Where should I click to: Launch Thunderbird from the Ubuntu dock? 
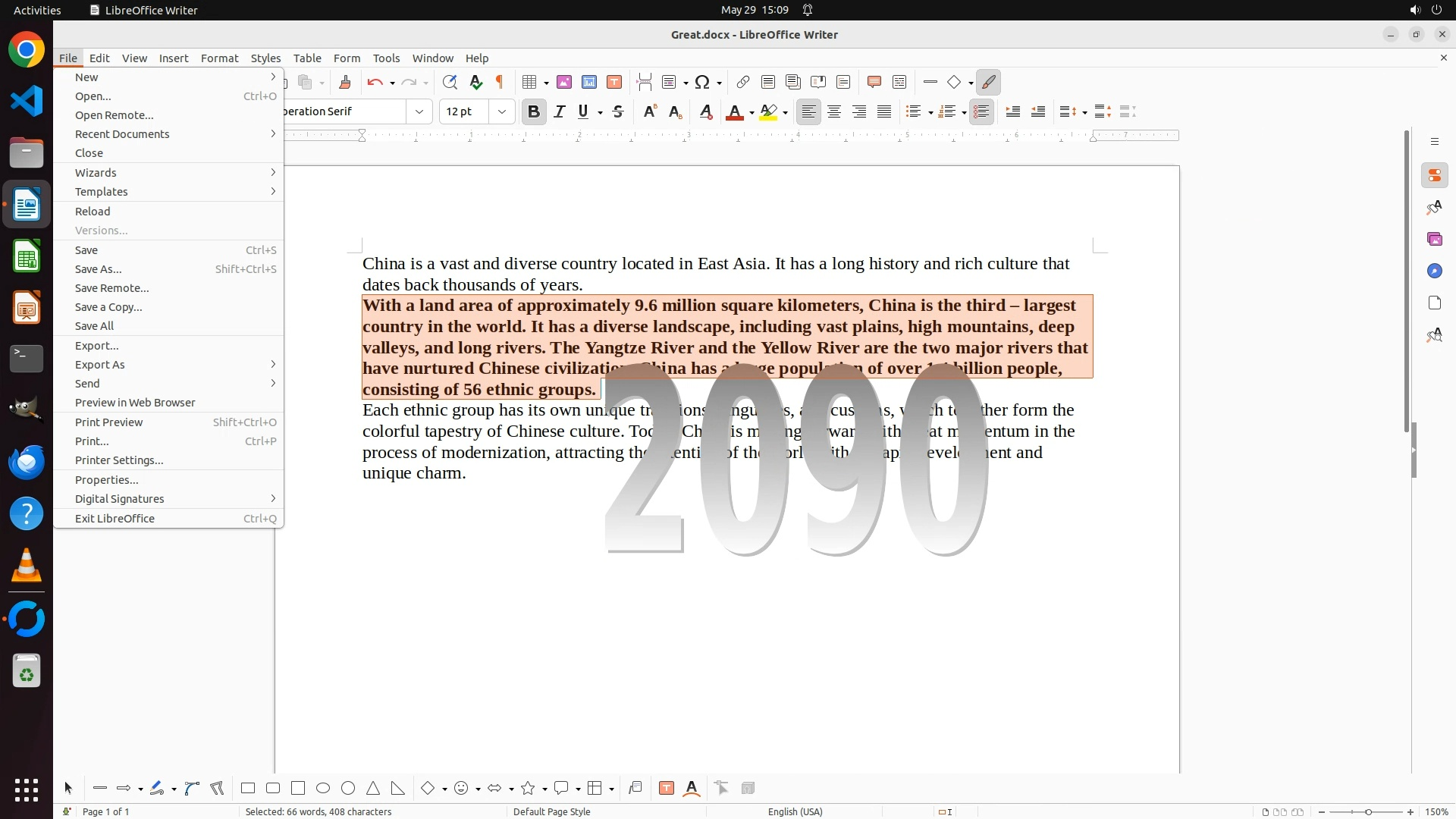pyautogui.click(x=27, y=463)
